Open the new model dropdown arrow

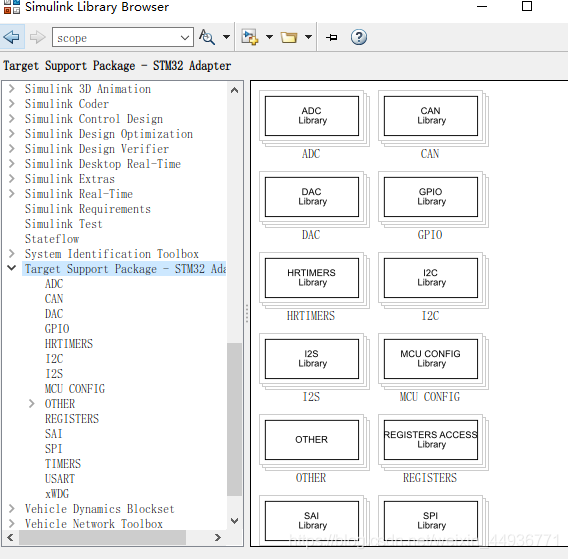[270, 37]
